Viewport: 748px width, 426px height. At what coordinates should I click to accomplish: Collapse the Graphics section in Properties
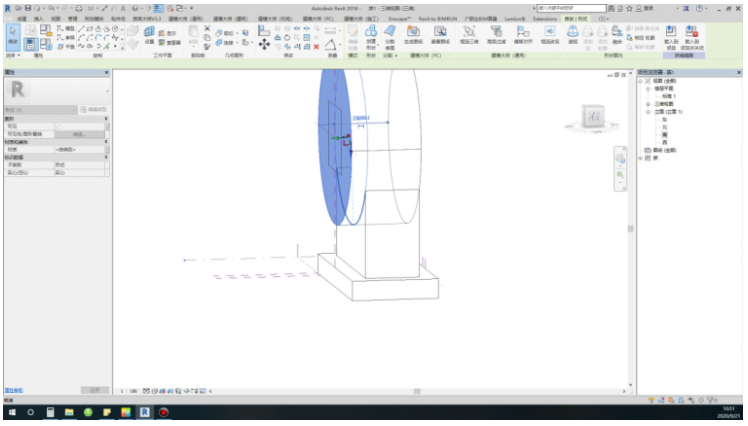[106, 119]
